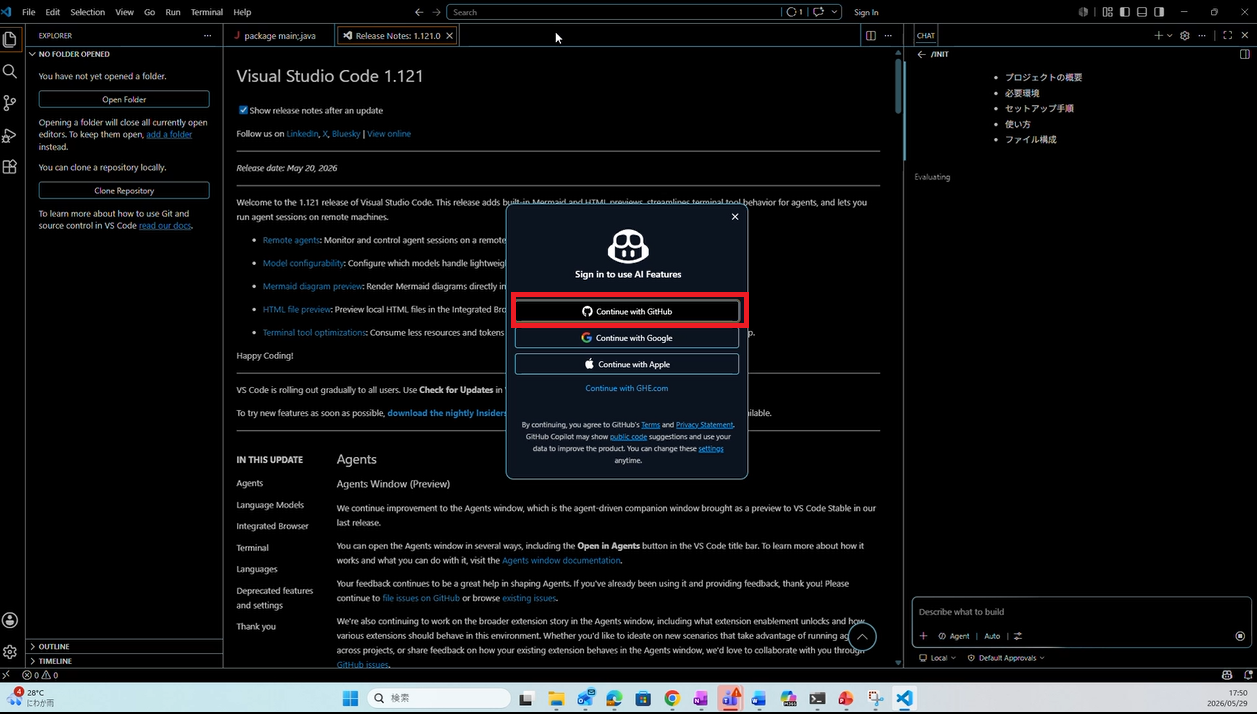
Task: Open the Selection menu
Action: pyautogui.click(x=87, y=12)
